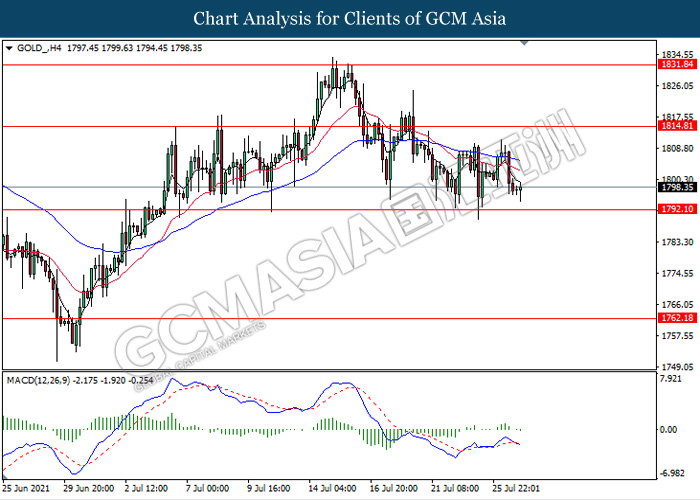The width and height of the screenshot is (700, 500).
Task: Click the 7 Jul 00:00 time label
Action: click(x=207, y=488)
